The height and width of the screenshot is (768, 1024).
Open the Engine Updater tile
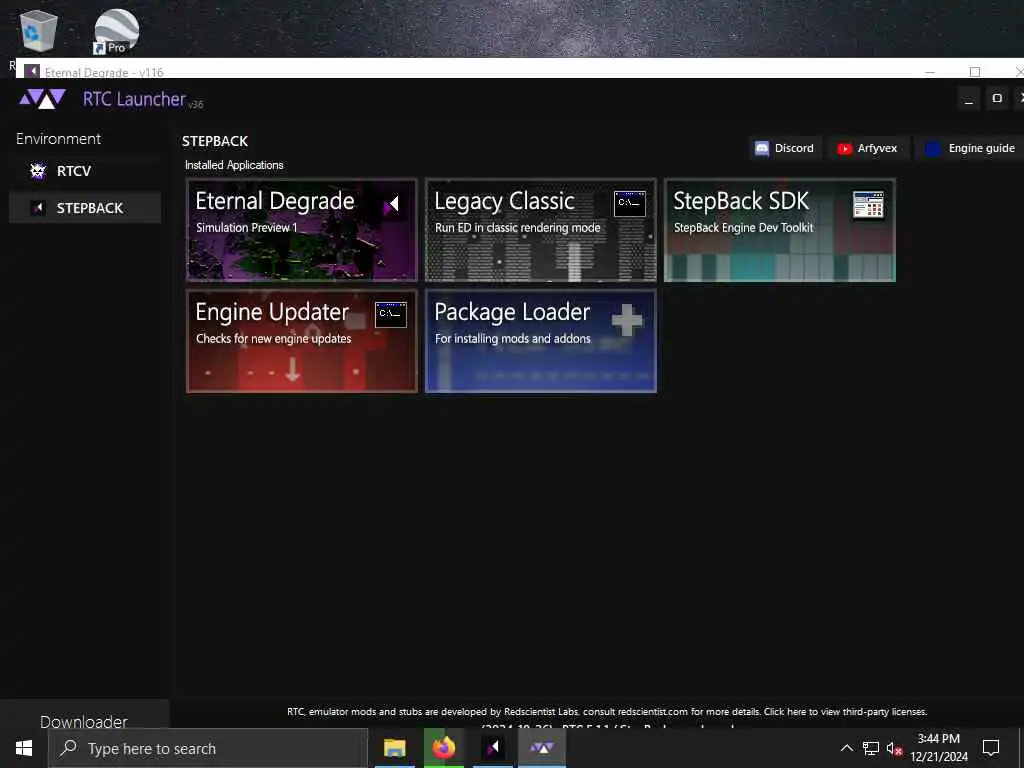click(x=302, y=341)
